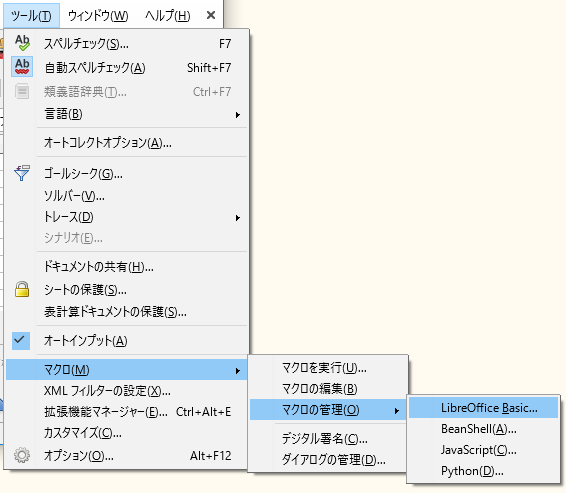This screenshot has width=566, height=493.
Task: Click JavaScript(C)... entry
Action: 483,450
